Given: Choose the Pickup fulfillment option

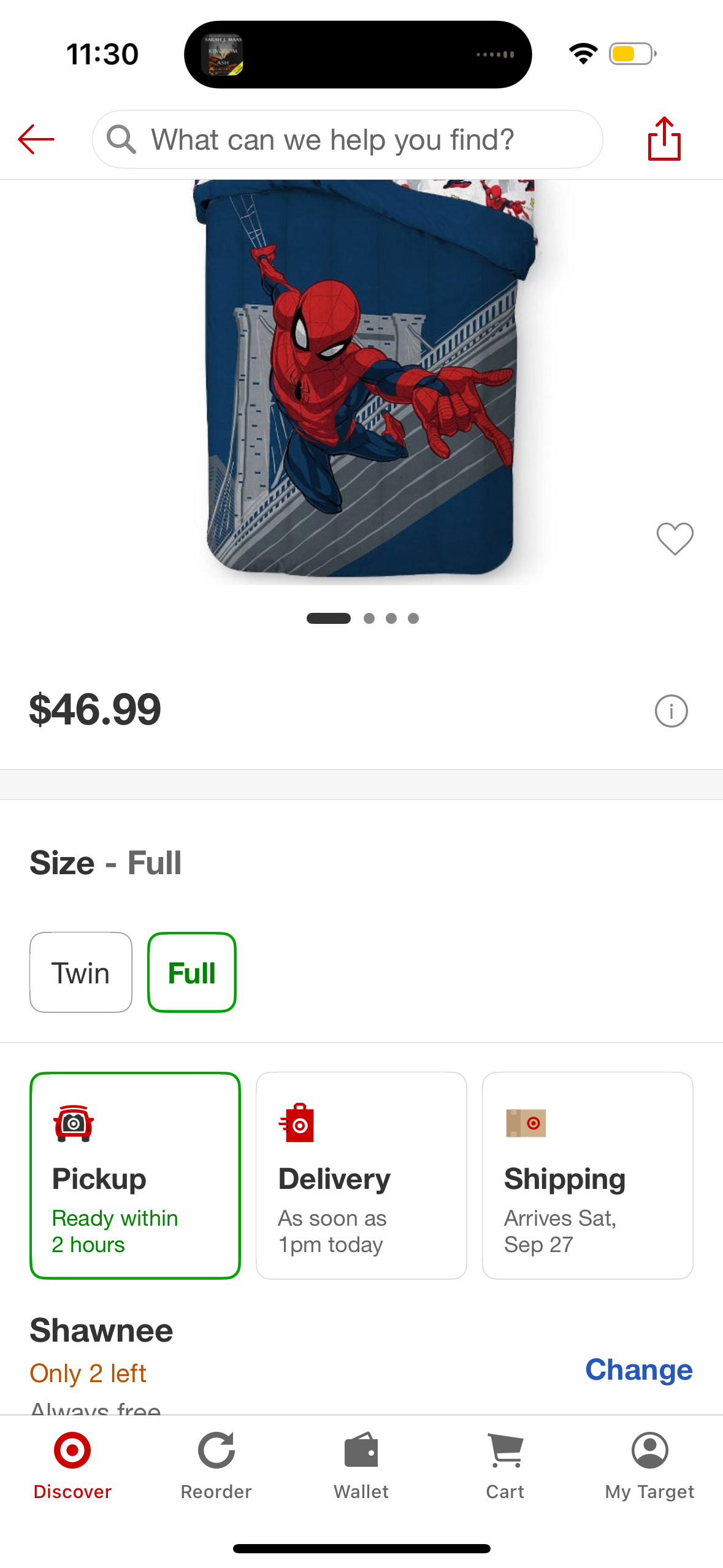Looking at the screenshot, I should coord(135,1175).
